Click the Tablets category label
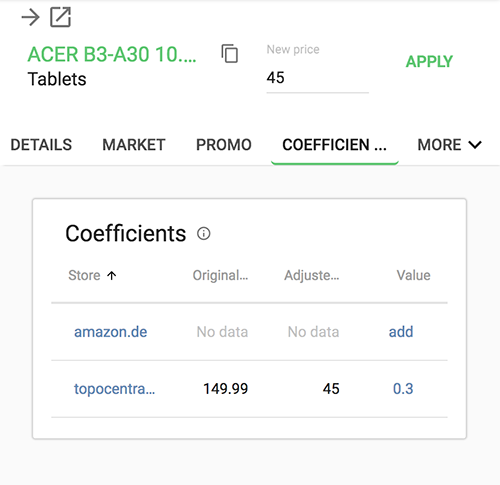This screenshot has width=500, height=485. tap(57, 79)
